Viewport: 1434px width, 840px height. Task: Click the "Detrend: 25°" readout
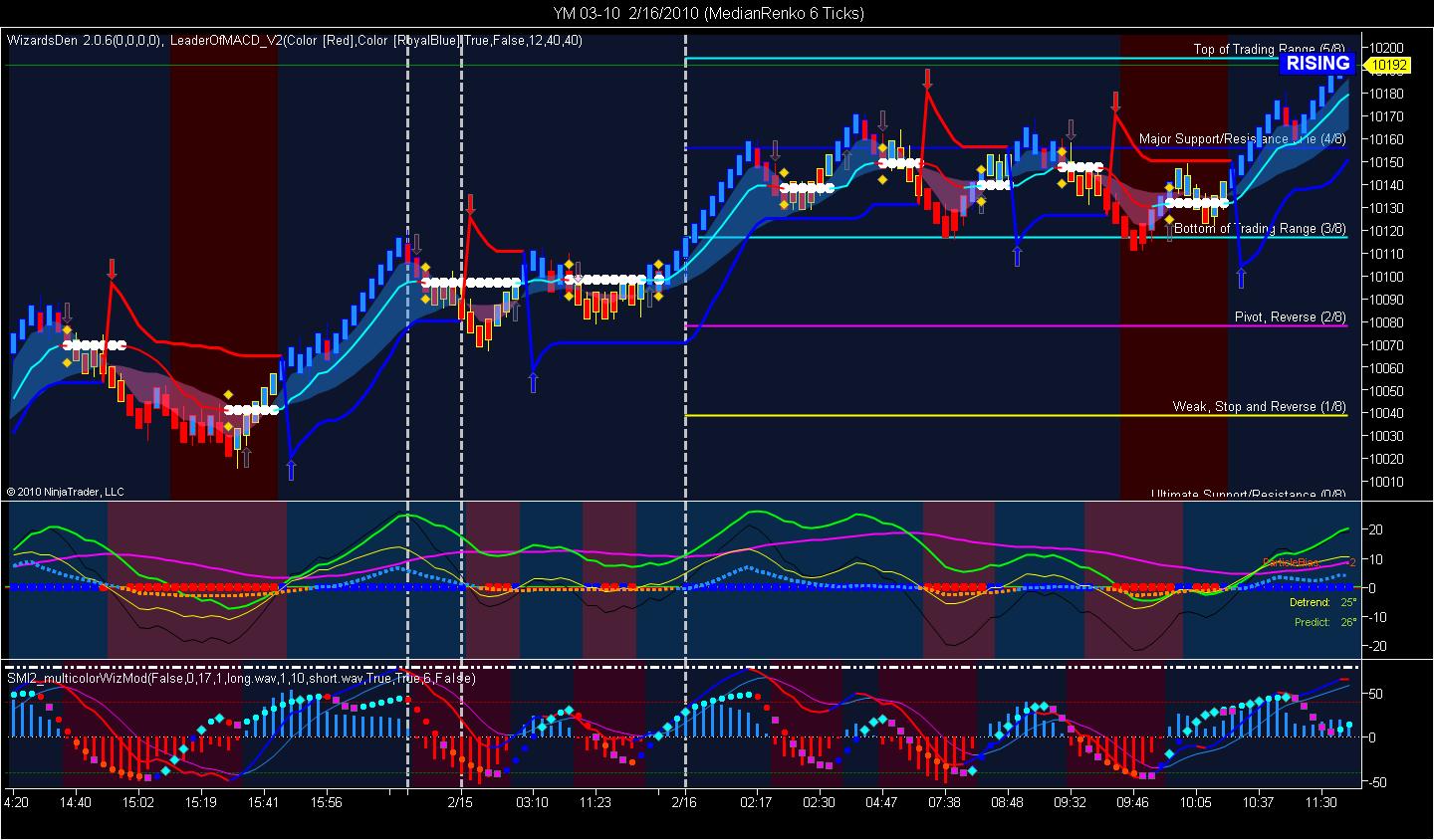pyautogui.click(x=1325, y=603)
